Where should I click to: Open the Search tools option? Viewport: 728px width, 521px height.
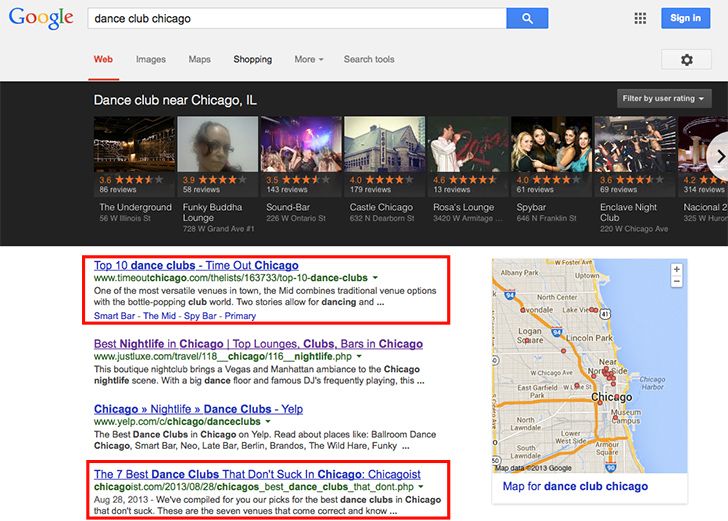click(369, 60)
